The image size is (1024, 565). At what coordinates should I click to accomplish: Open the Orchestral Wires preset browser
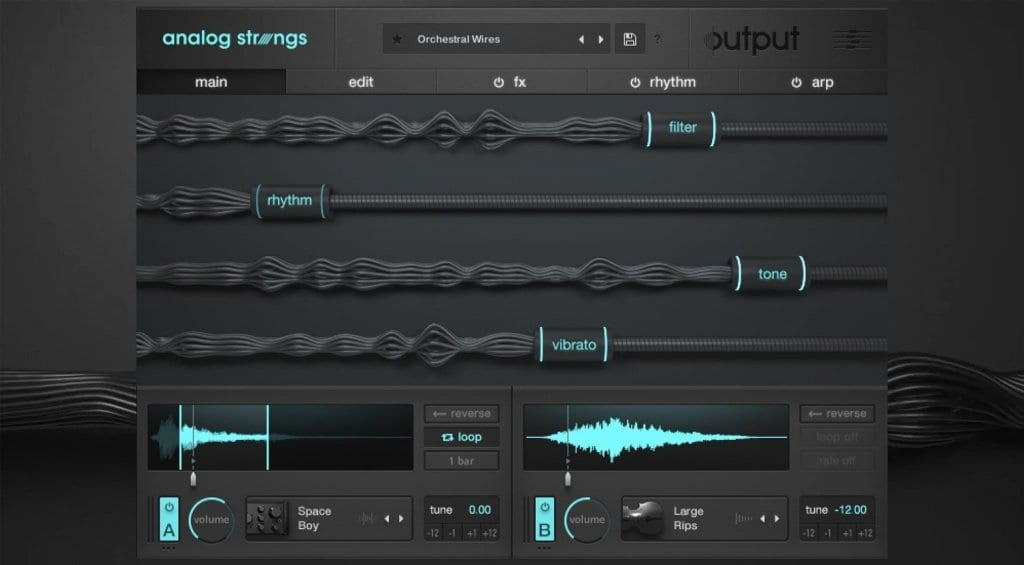pyautogui.click(x=480, y=39)
